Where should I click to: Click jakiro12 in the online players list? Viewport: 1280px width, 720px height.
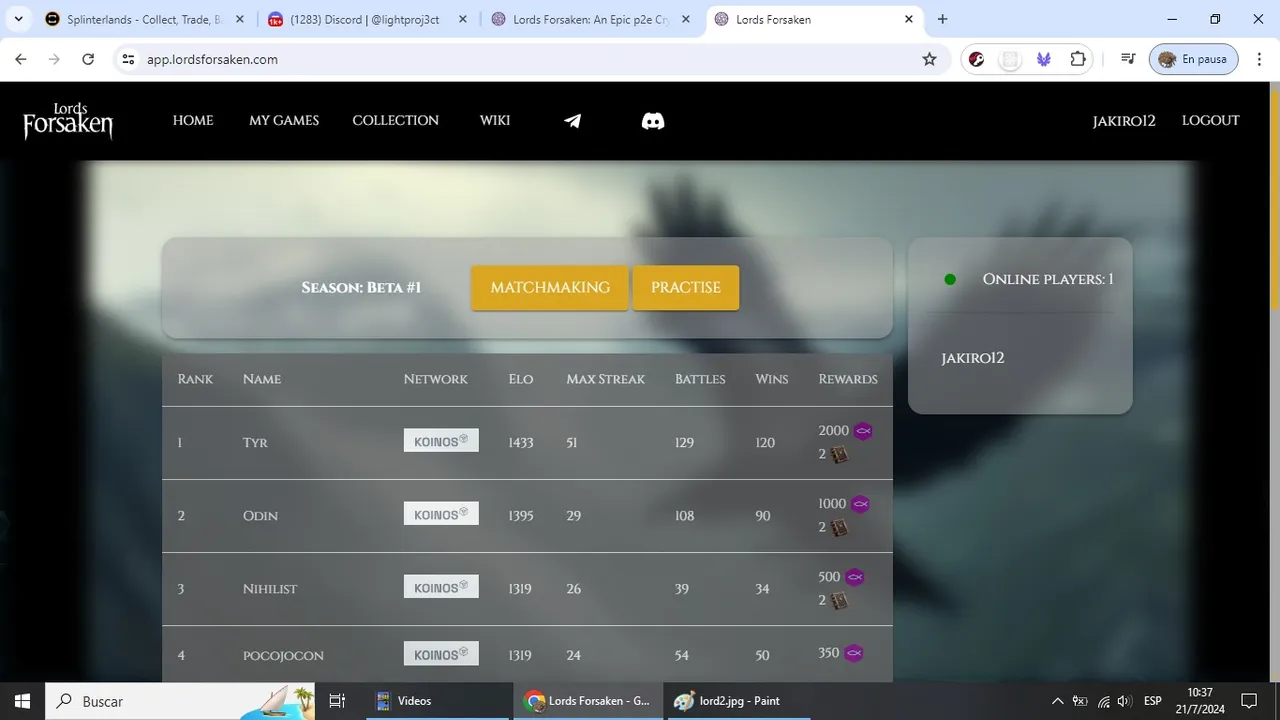973,358
